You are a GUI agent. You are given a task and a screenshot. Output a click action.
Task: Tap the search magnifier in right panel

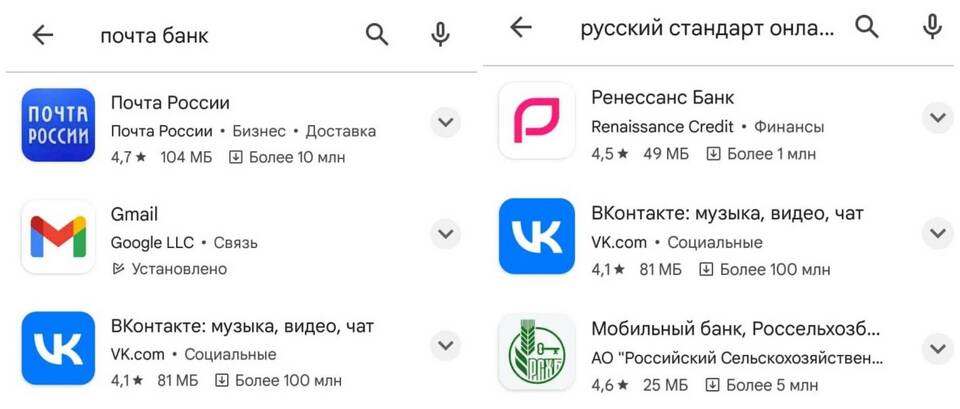coord(867,27)
